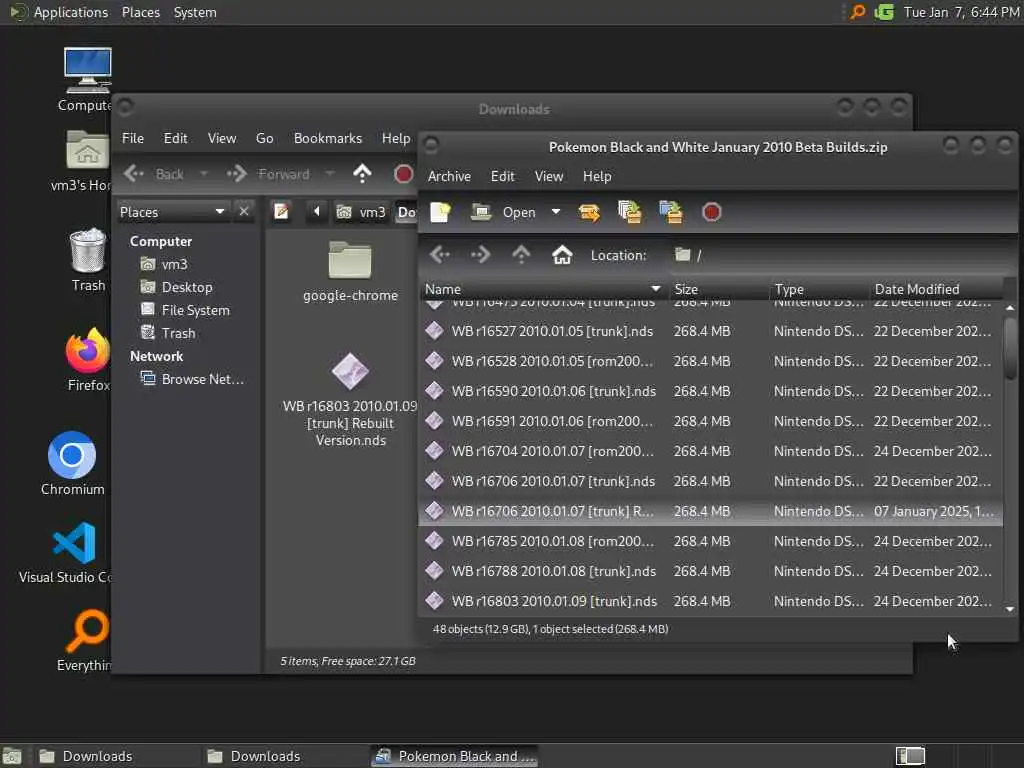The height and width of the screenshot is (768, 1024).
Task: Open the Downloads window File menu
Action: click(133, 138)
